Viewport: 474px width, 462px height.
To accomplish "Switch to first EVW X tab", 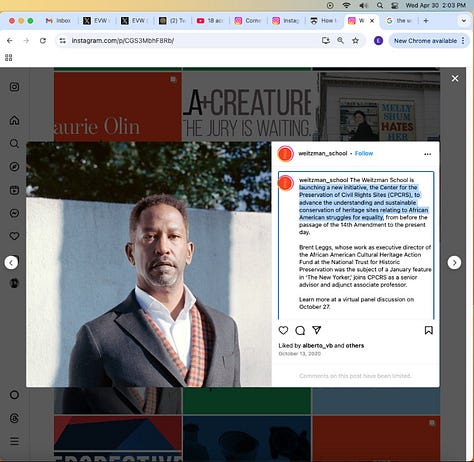I will [97, 21].
